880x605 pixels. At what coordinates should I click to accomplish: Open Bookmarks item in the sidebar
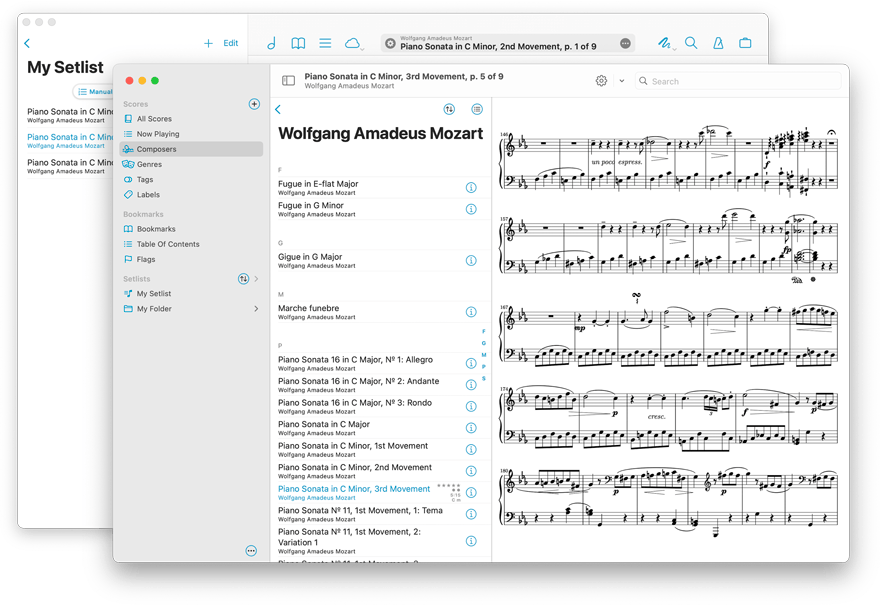[x=191, y=229]
